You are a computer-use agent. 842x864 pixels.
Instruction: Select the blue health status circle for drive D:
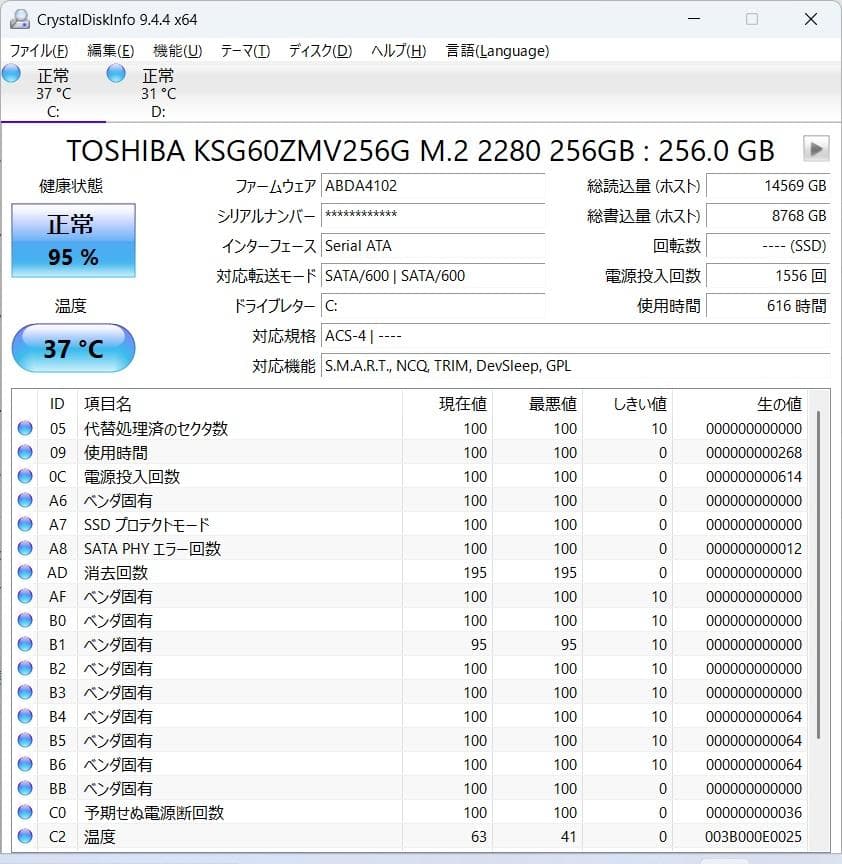[115, 73]
